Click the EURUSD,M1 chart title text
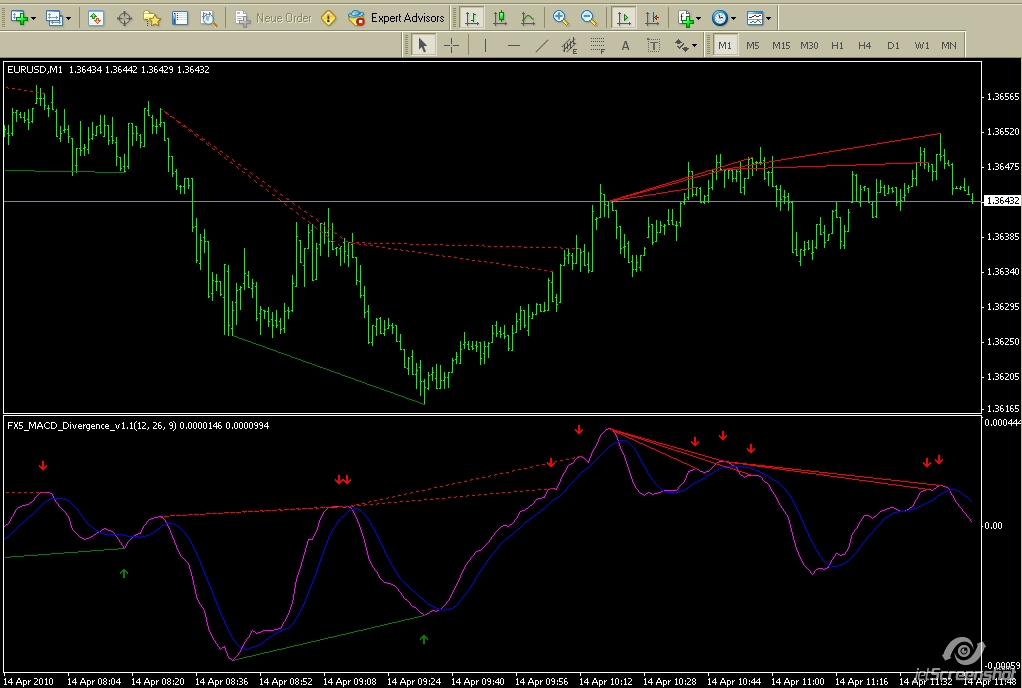 pyautogui.click(x=35, y=69)
